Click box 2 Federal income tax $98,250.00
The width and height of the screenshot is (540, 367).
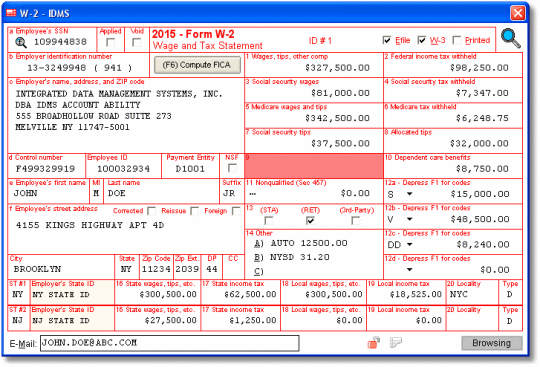click(479, 68)
